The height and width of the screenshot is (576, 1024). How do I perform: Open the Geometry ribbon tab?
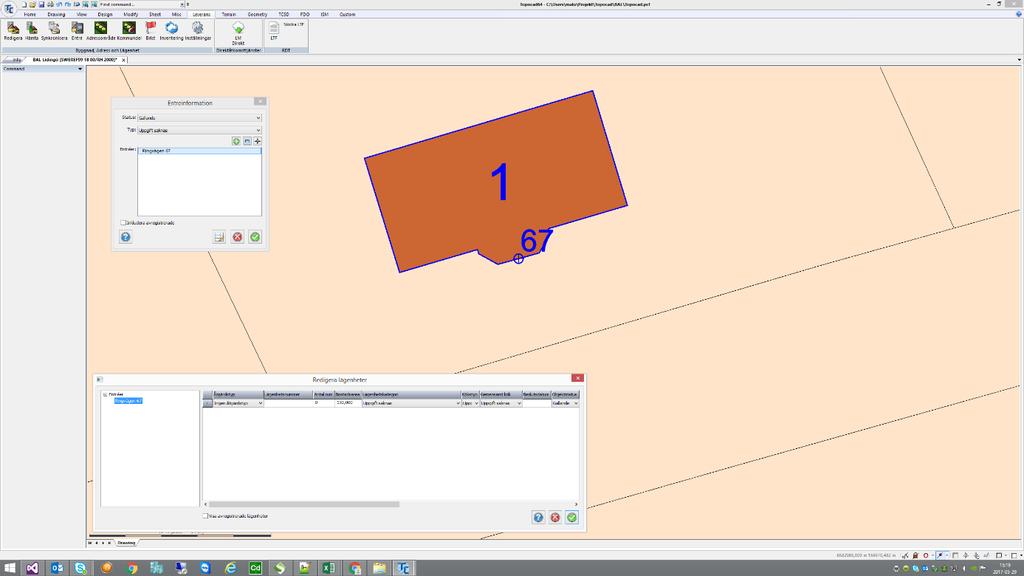point(257,14)
